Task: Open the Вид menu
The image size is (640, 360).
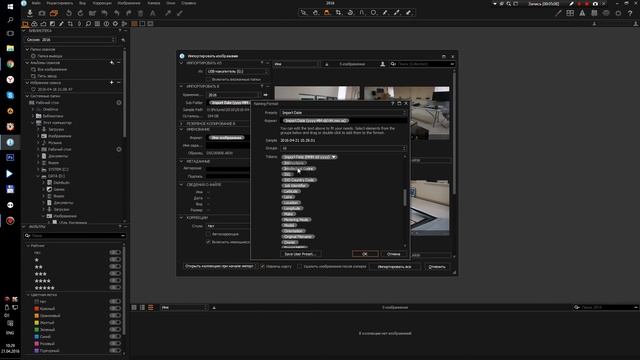Action: point(82,3)
